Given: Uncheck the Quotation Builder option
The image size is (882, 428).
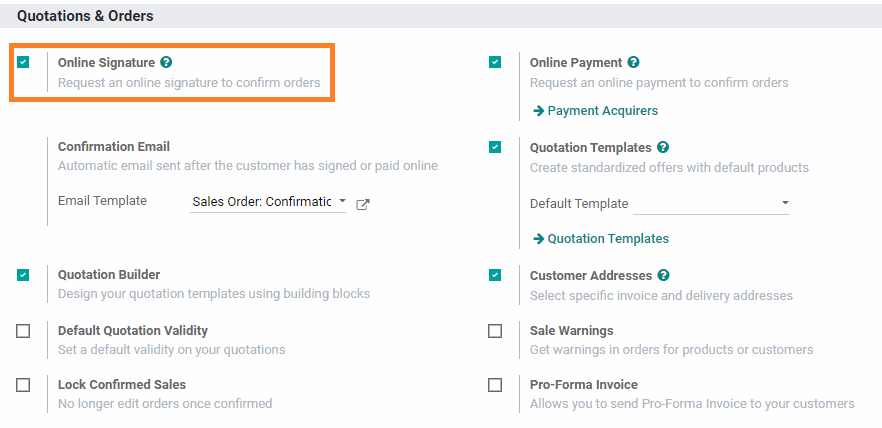Looking at the screenshot, I should pyautogui.click(x=24, y=275).
